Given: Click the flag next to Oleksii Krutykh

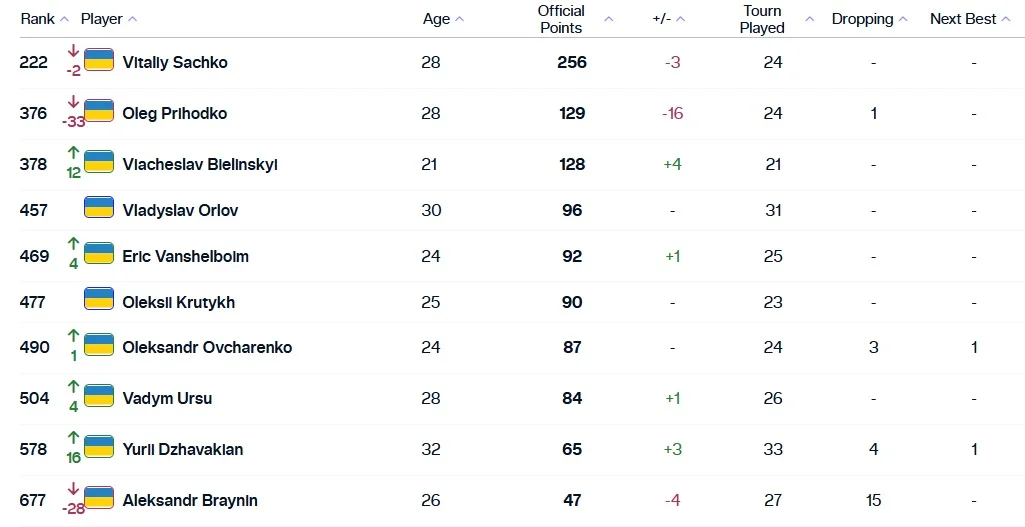Looking at the screenshot, I should pyautogui.click(x=99, y=299).
